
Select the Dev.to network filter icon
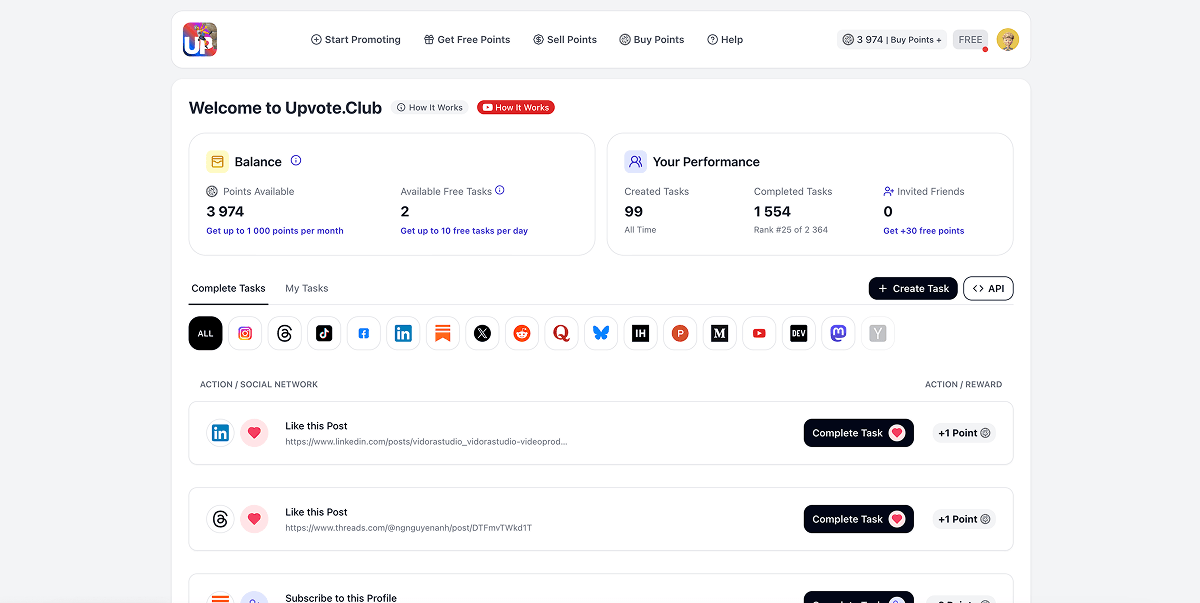pos(798,333)
